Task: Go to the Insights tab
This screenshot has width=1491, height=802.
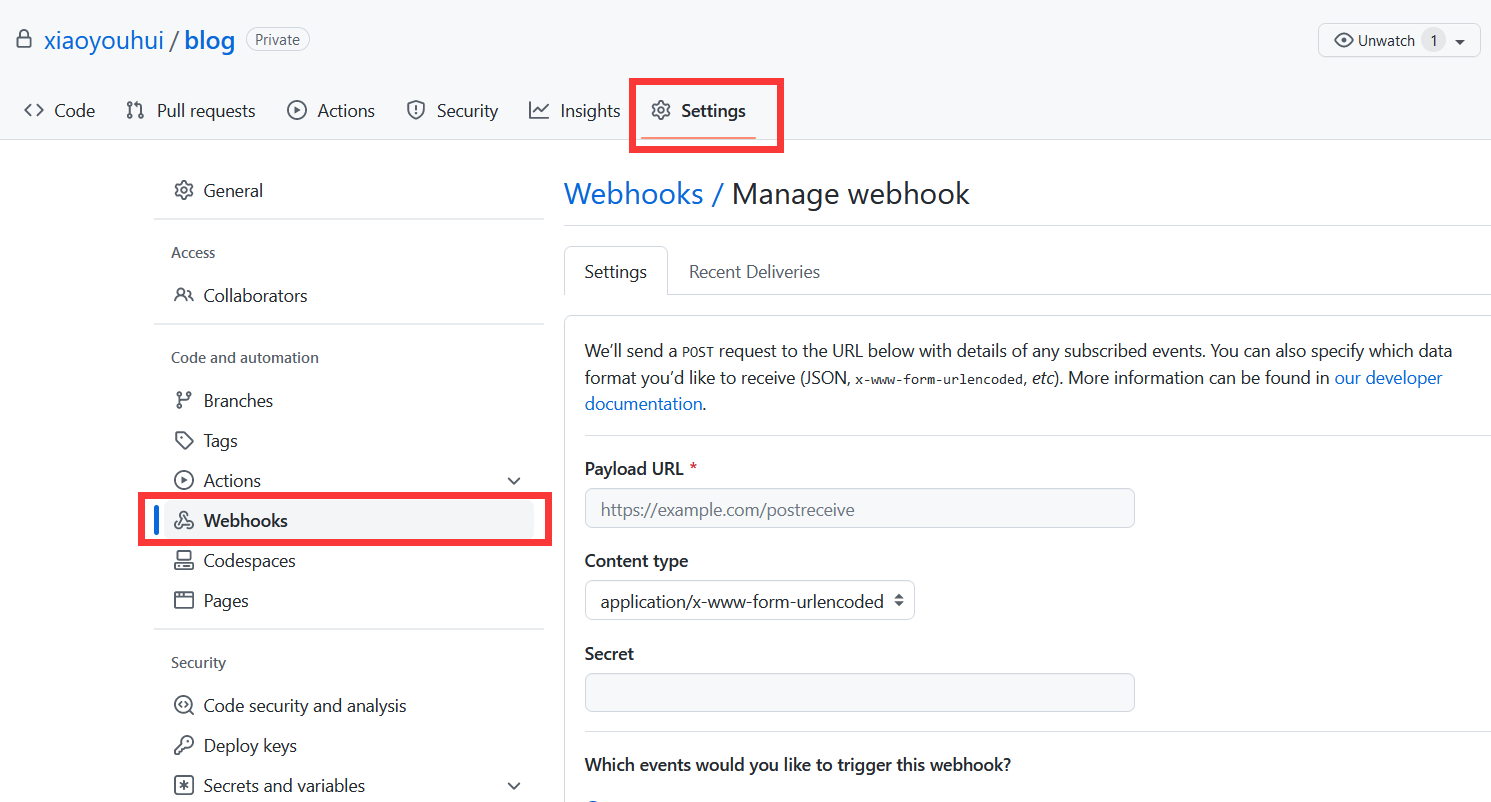Action: point(575,111)
